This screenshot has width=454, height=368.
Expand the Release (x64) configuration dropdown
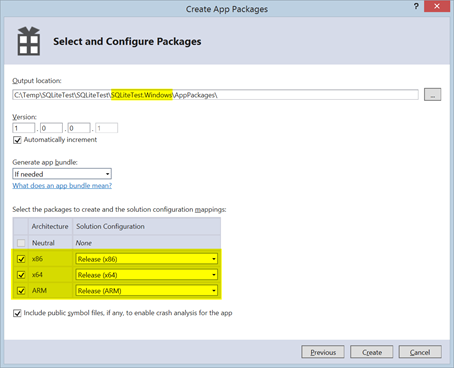click(x=147, y=275)
